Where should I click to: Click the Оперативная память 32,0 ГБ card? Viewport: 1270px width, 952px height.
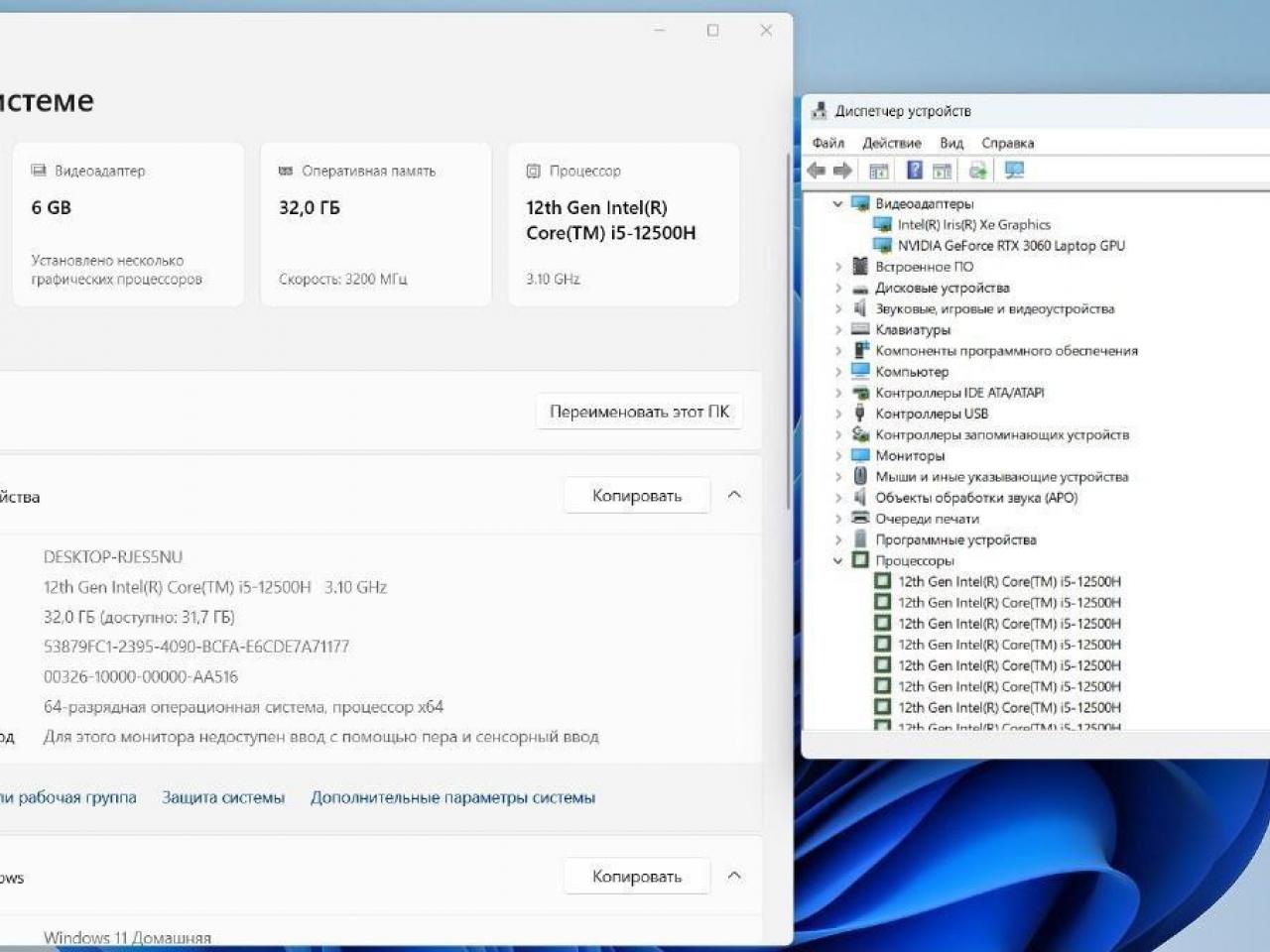375,224
